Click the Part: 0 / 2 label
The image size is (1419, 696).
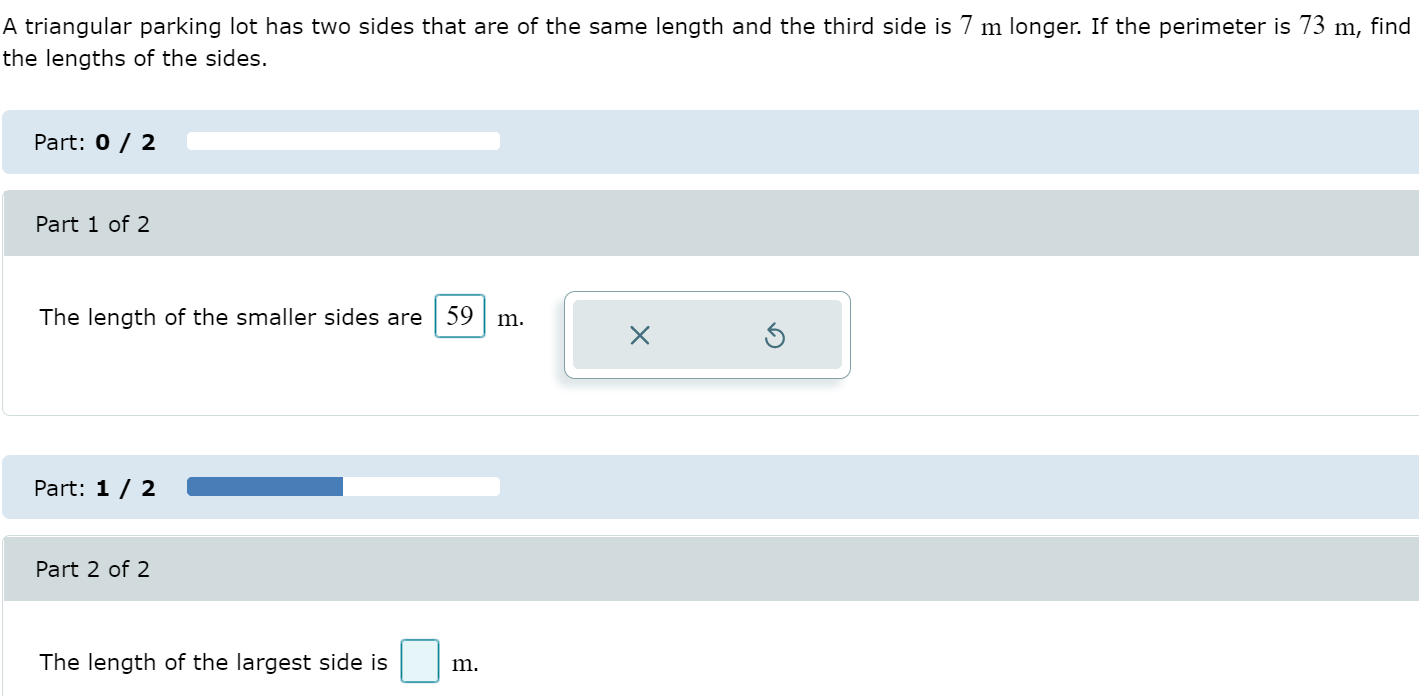coord(94,141)
